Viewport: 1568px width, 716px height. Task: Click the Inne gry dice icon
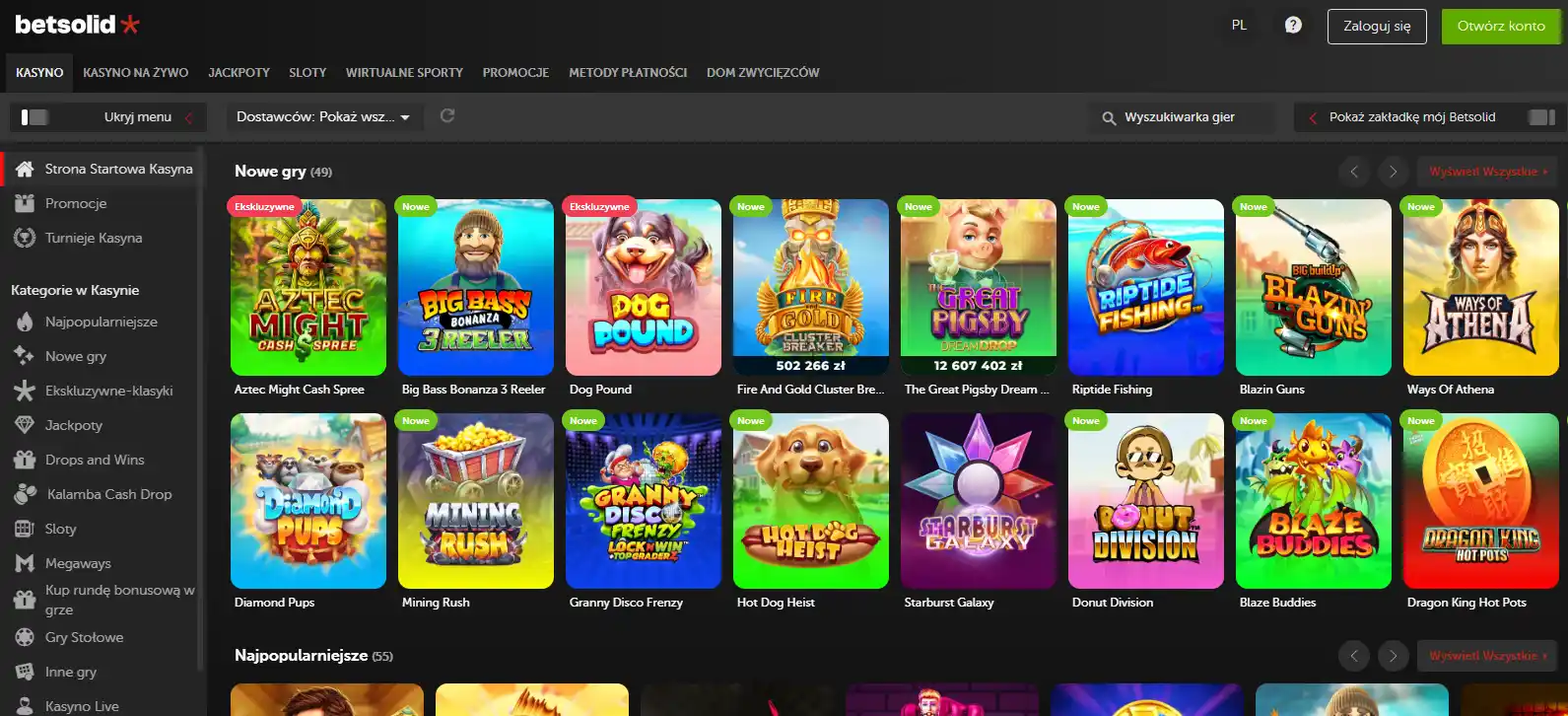tap(26, 672)
